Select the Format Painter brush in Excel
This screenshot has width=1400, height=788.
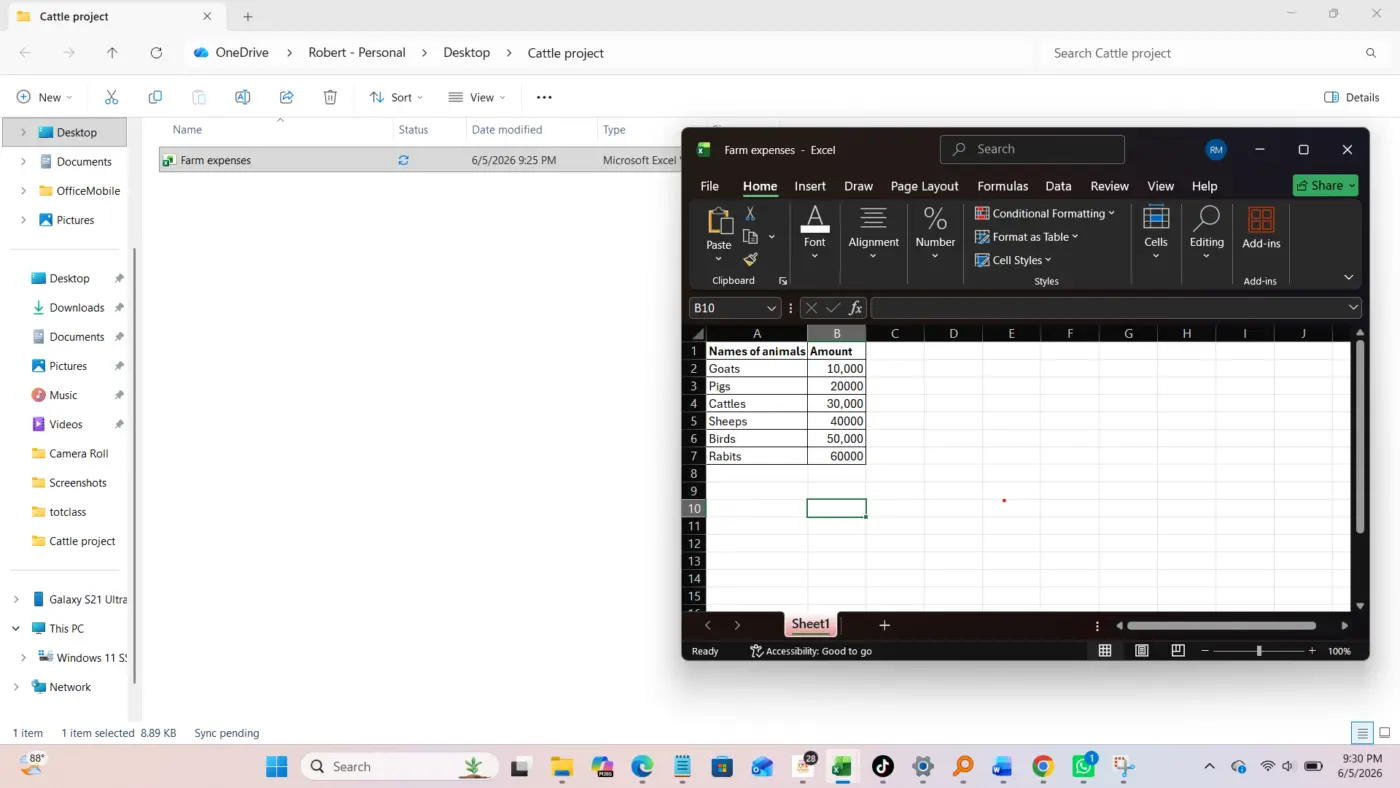point(751,260)
